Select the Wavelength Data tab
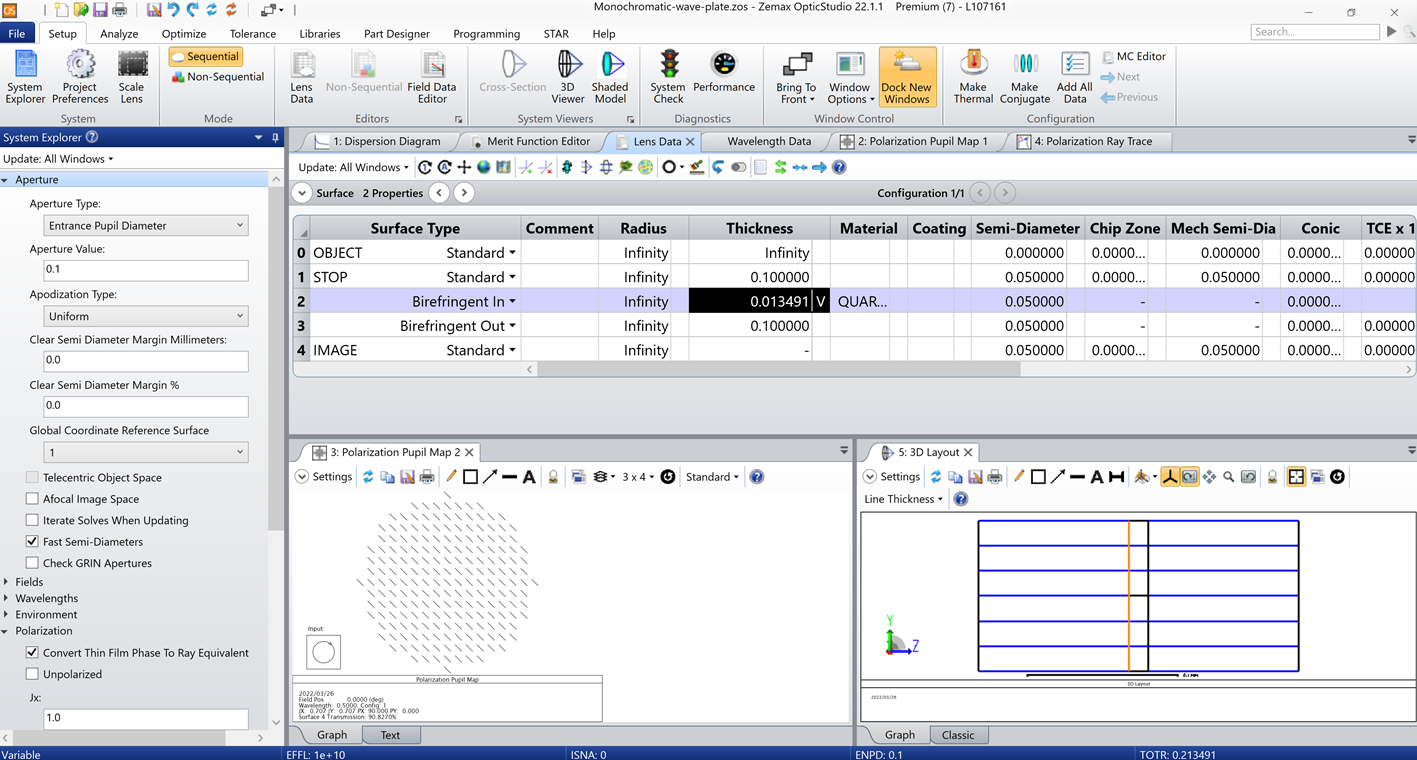Image resolution: width=1417 pixels, height=760 pixels. click(769, 141)
